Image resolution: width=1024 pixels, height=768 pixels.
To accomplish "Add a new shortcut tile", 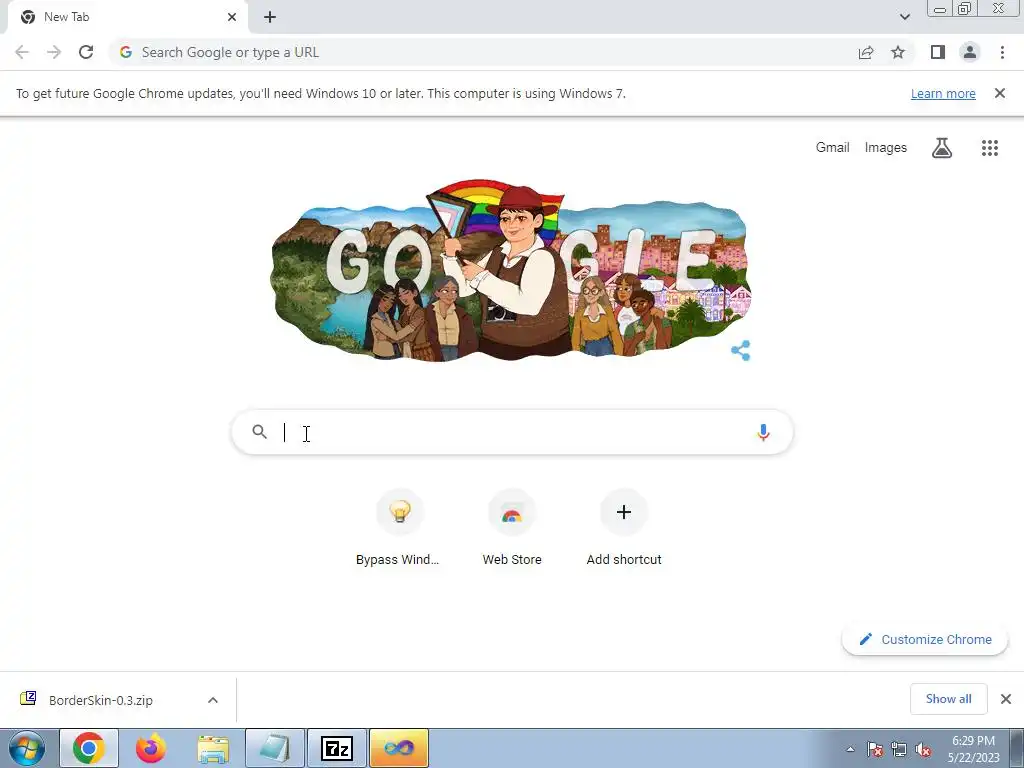I will click(624, 528).
